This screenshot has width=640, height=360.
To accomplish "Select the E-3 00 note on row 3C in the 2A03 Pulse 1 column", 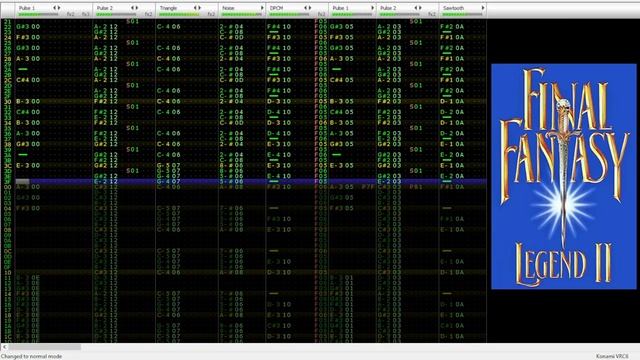I will 28,165.
